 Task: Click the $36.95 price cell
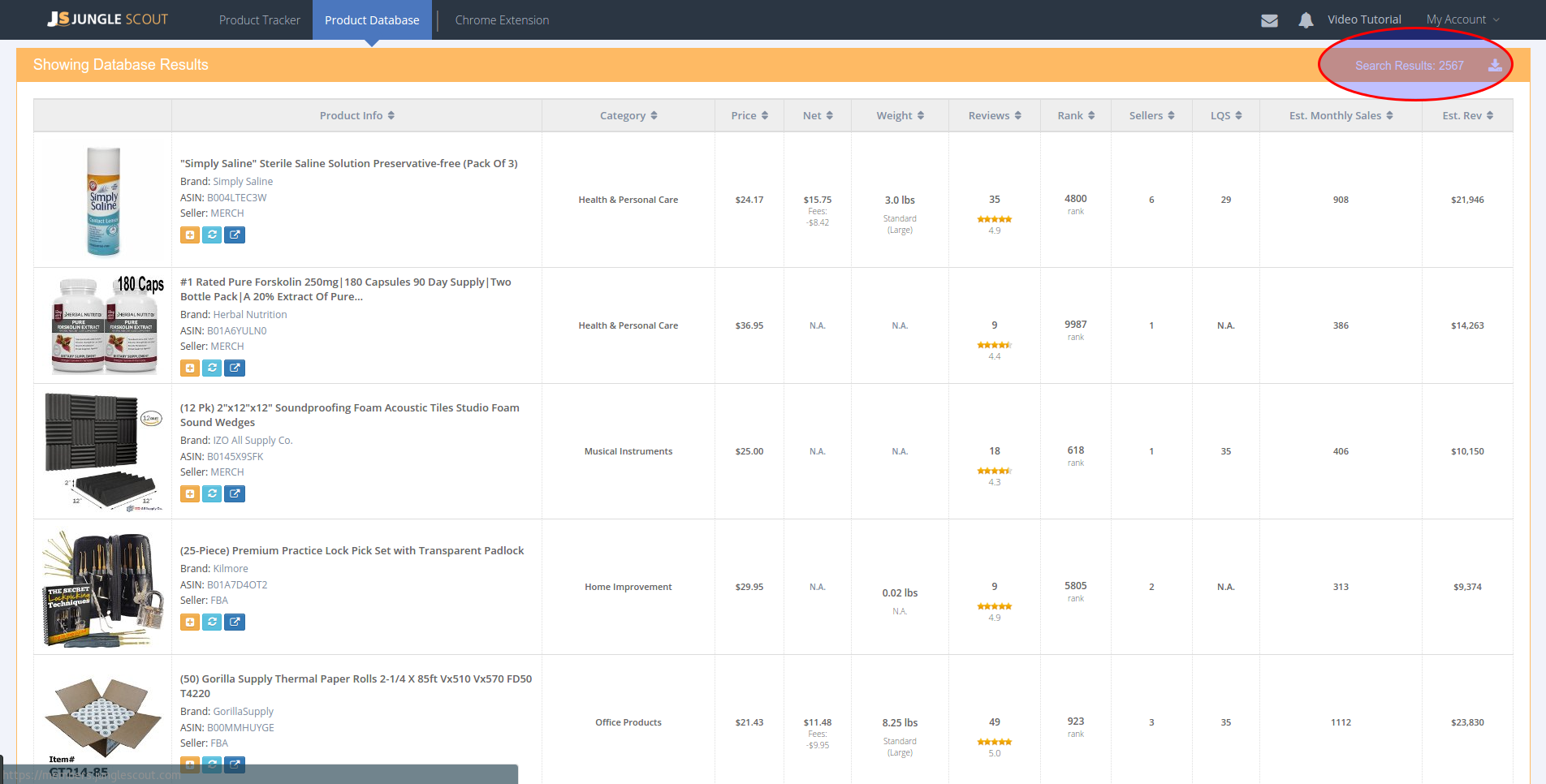click(x=749, y=325)
